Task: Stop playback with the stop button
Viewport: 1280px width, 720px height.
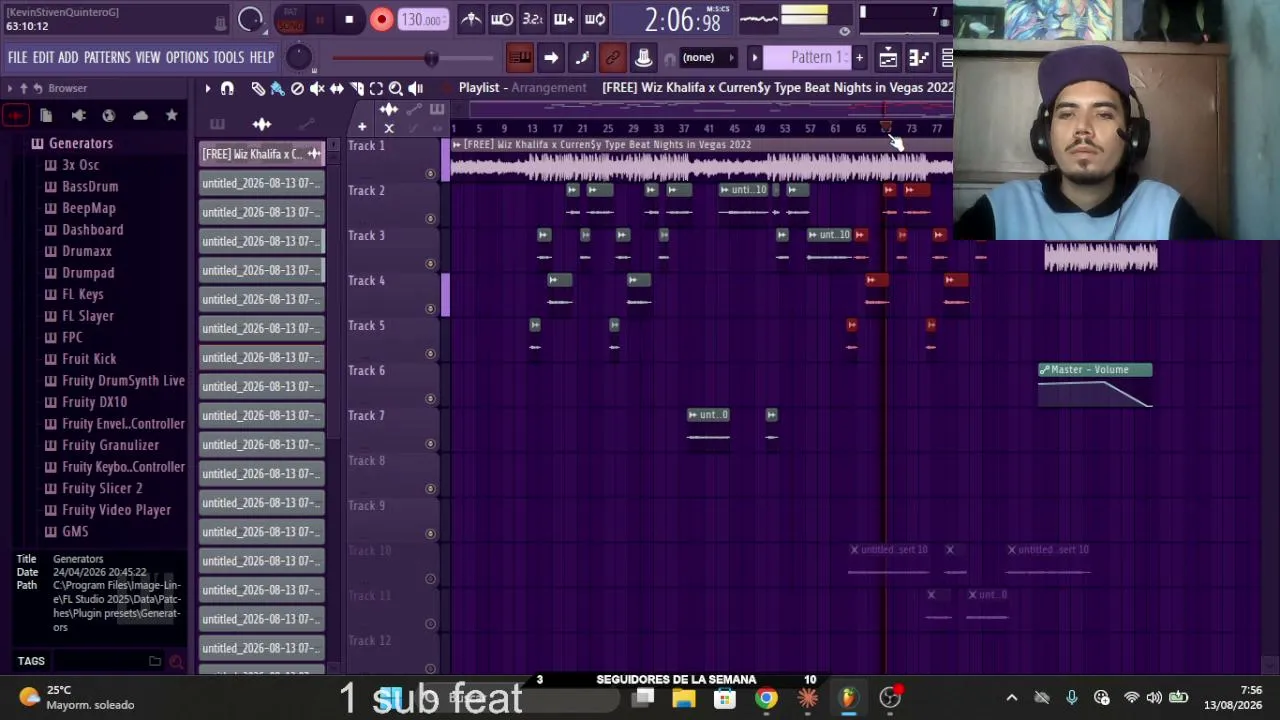Action: point(349,19)
